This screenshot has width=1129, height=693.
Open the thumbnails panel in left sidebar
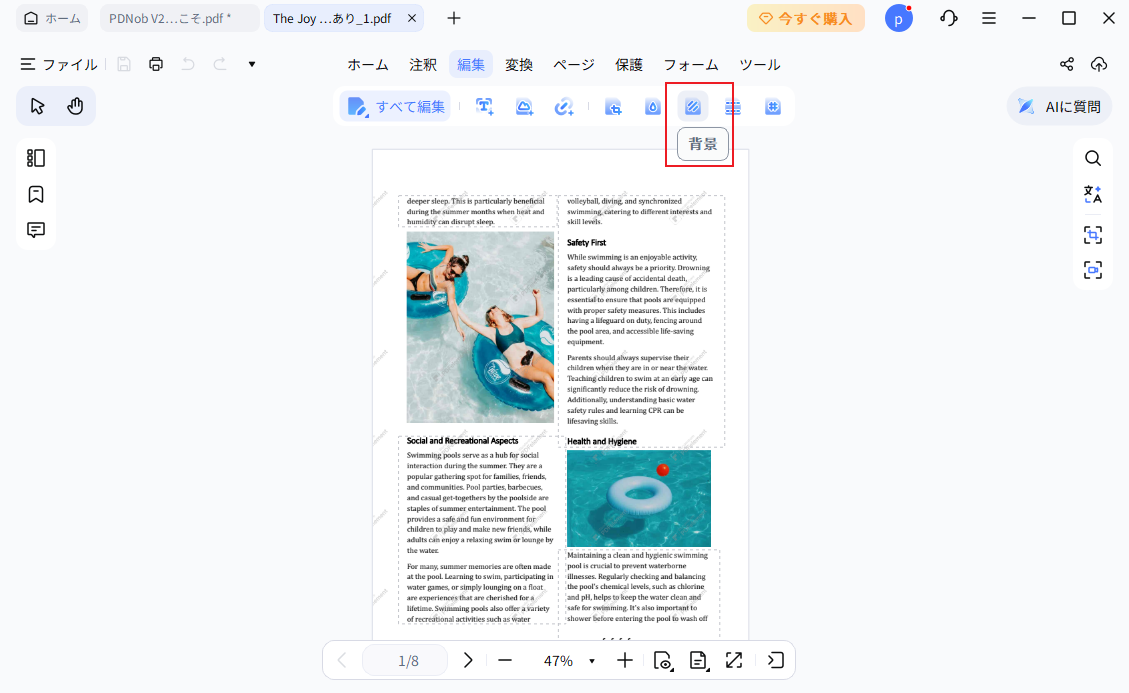tap(36, 158)
